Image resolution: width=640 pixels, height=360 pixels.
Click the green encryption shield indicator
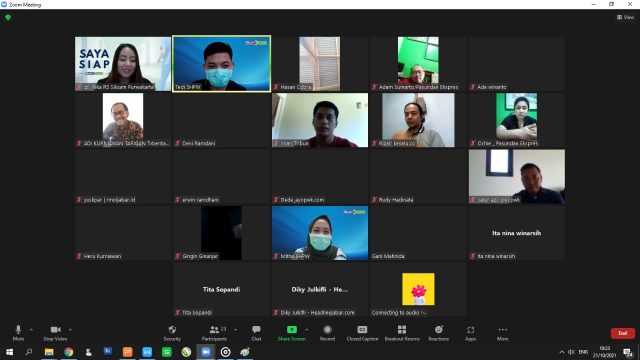[8, 18]
